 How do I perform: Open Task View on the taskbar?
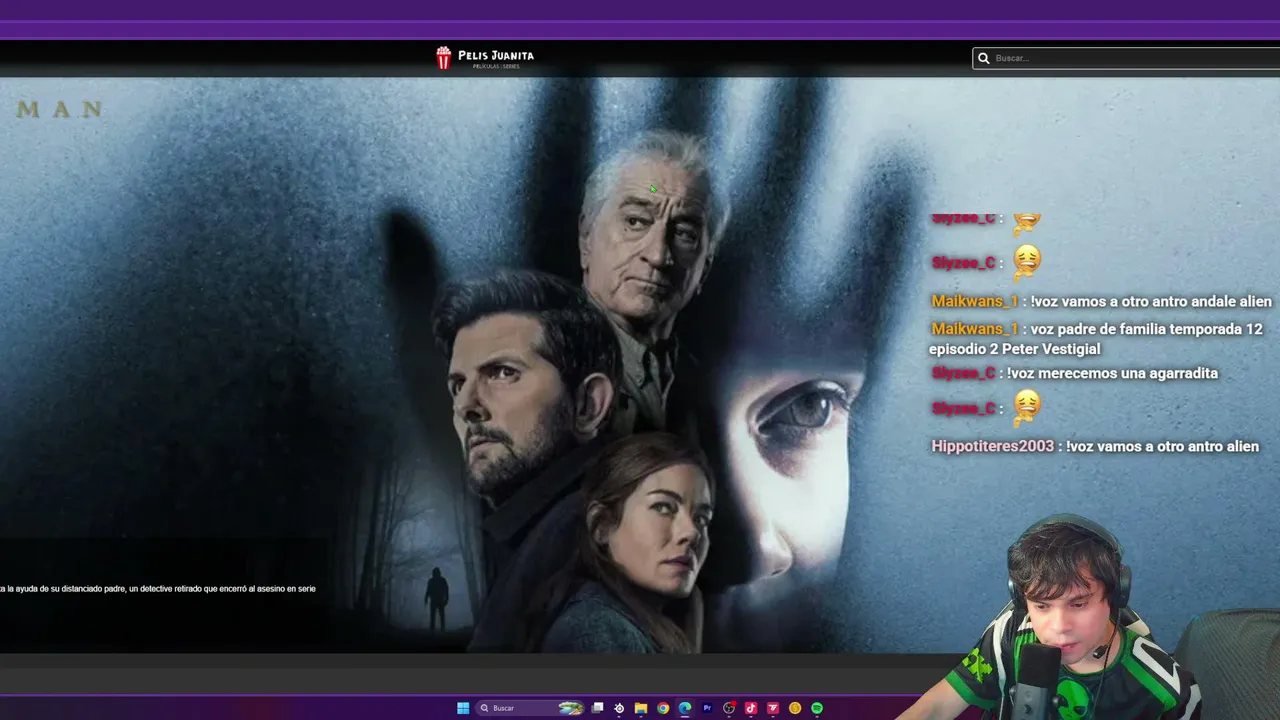[597, 708]
